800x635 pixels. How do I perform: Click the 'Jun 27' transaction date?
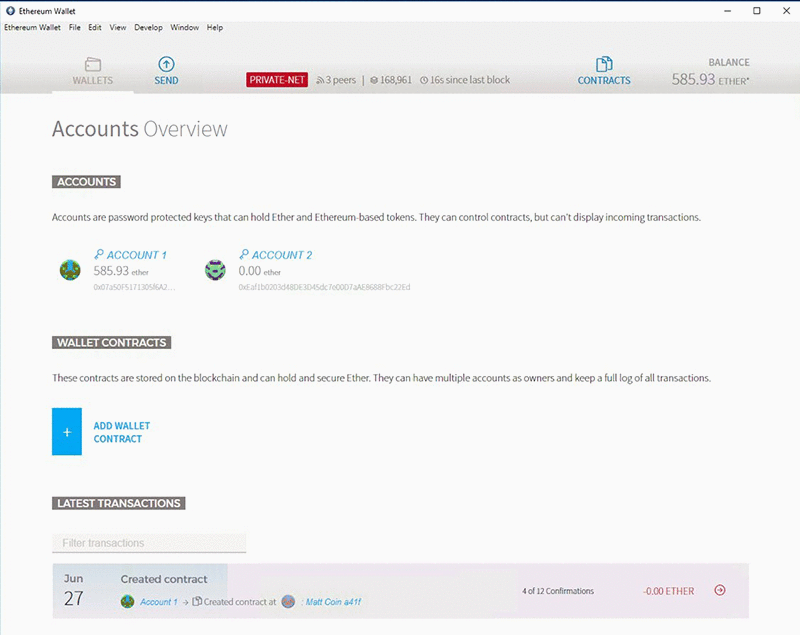[73, 591]
